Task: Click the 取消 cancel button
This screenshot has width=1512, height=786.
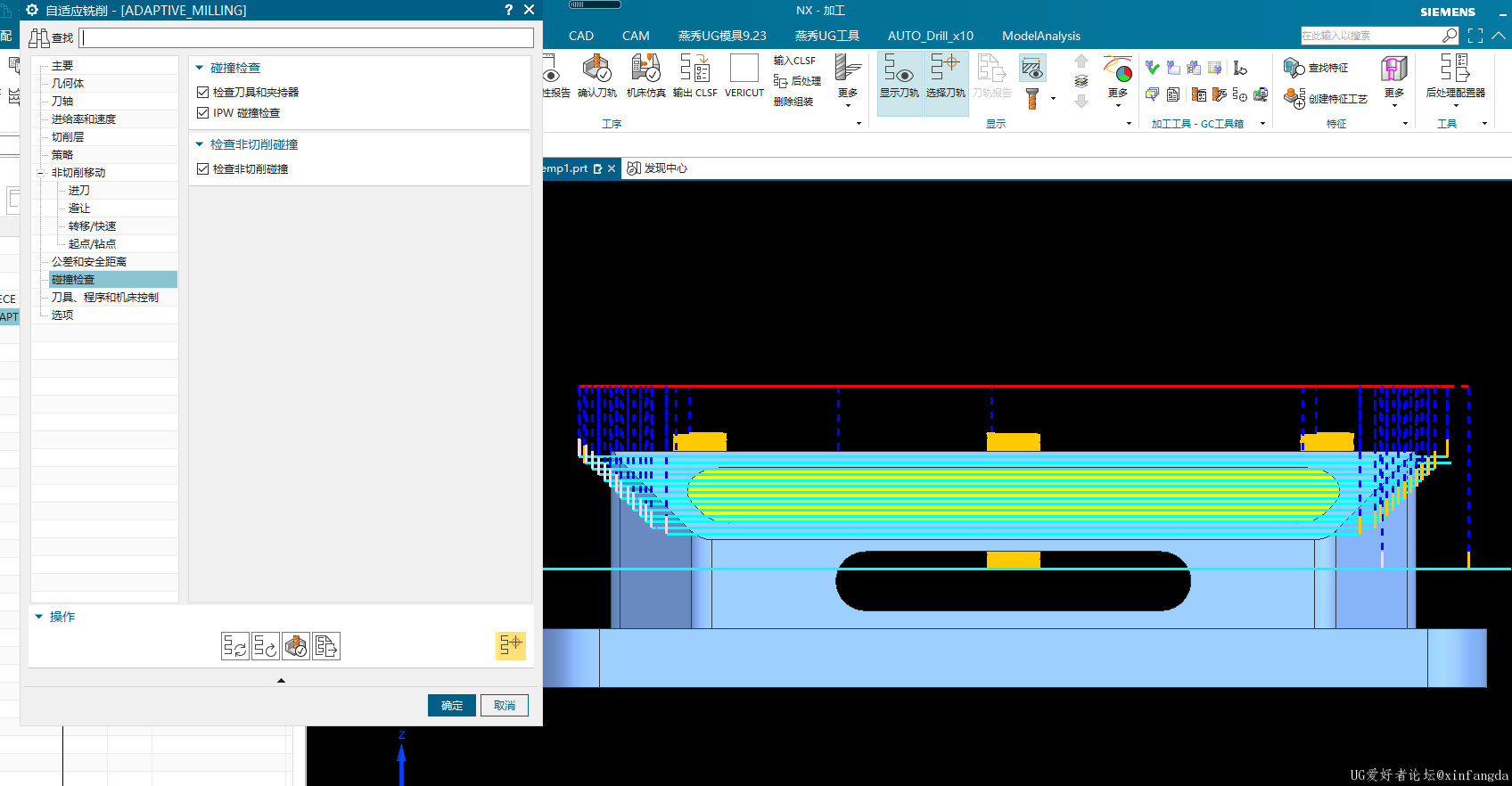Action: click(x=505, y=705)
